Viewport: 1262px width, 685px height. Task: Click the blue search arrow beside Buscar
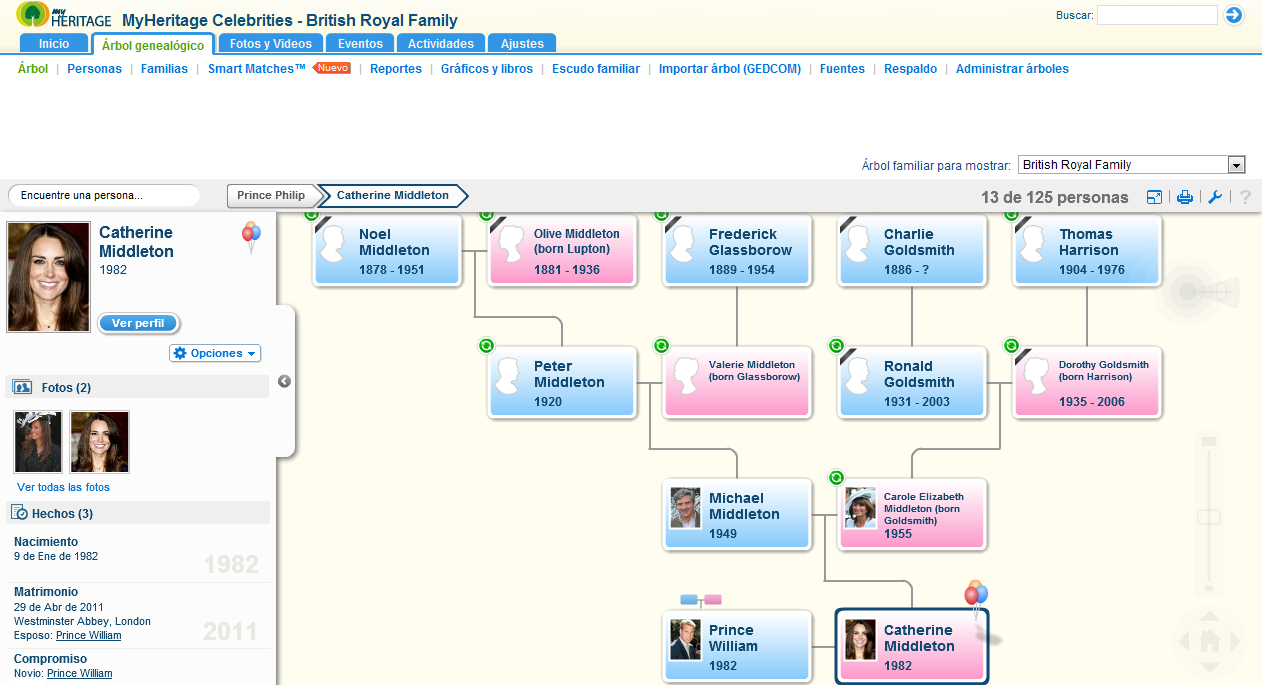click(x=1233, y=15)
